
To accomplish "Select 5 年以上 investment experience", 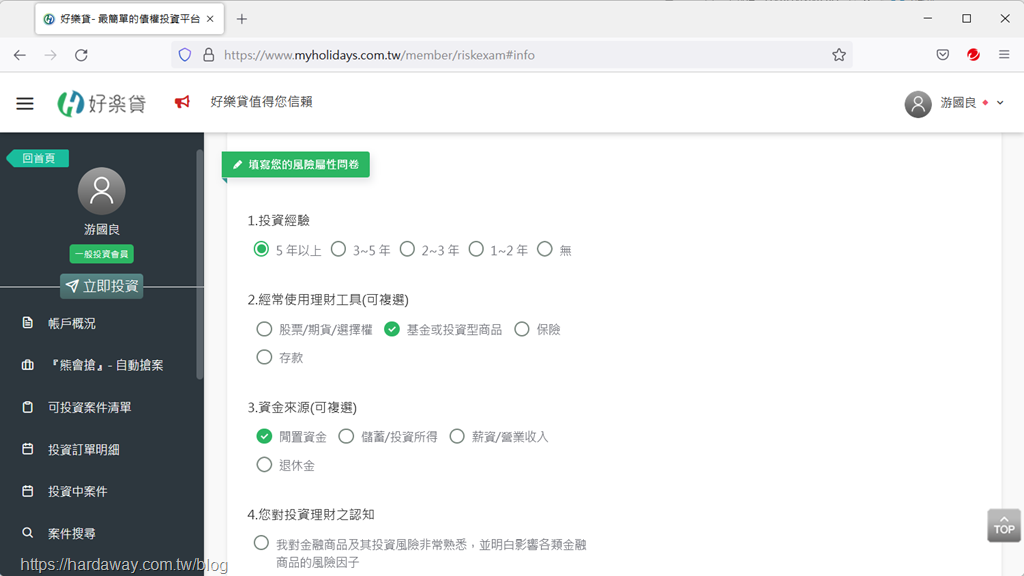I will coord(261,249).
